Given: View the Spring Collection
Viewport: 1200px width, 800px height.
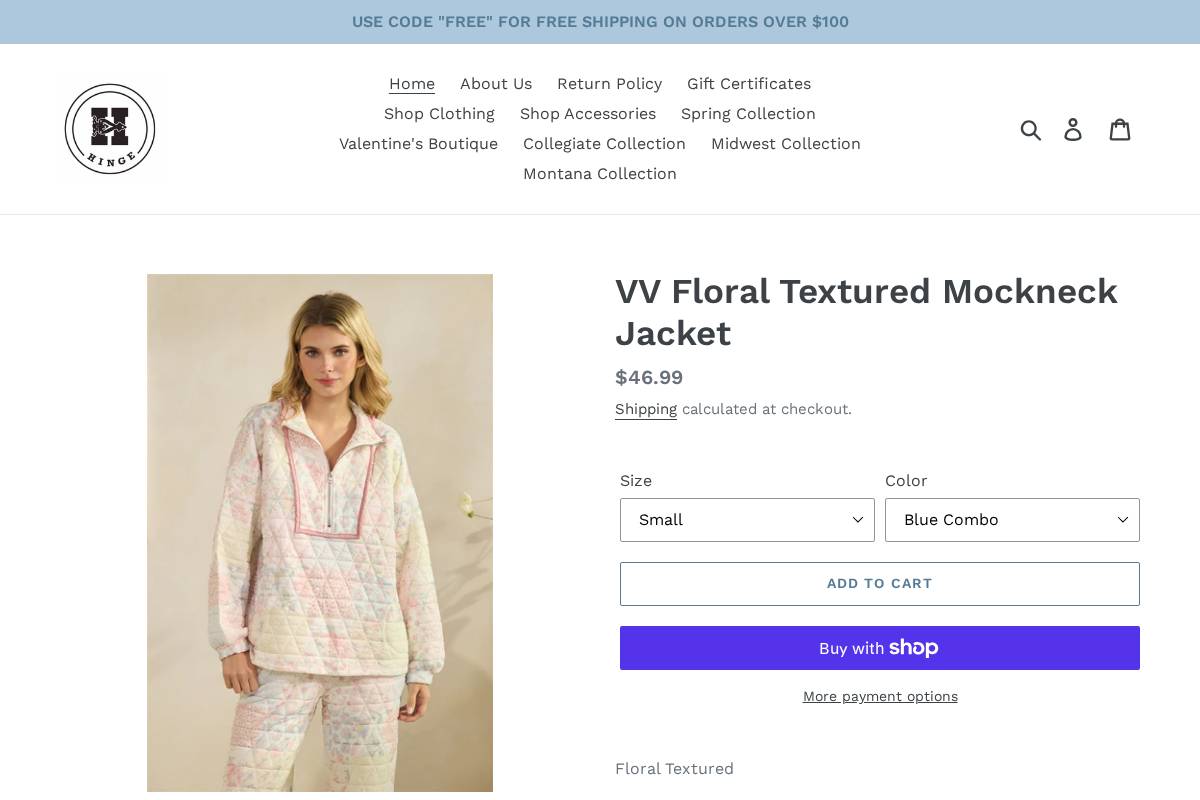Looking at the screenshot, I should click(x=748, y=114).
